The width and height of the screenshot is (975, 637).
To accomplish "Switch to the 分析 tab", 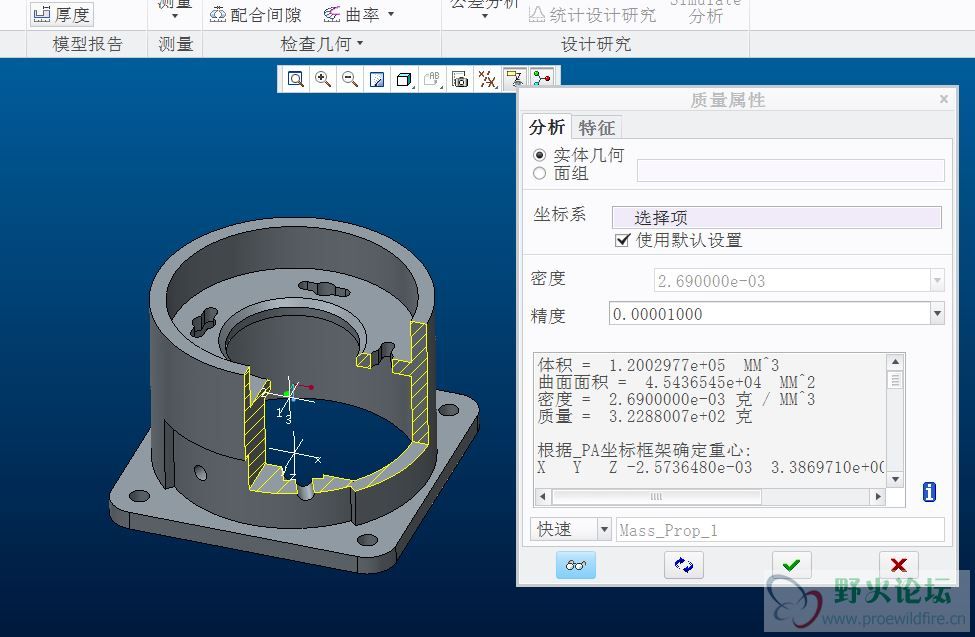I will point(547,127).
